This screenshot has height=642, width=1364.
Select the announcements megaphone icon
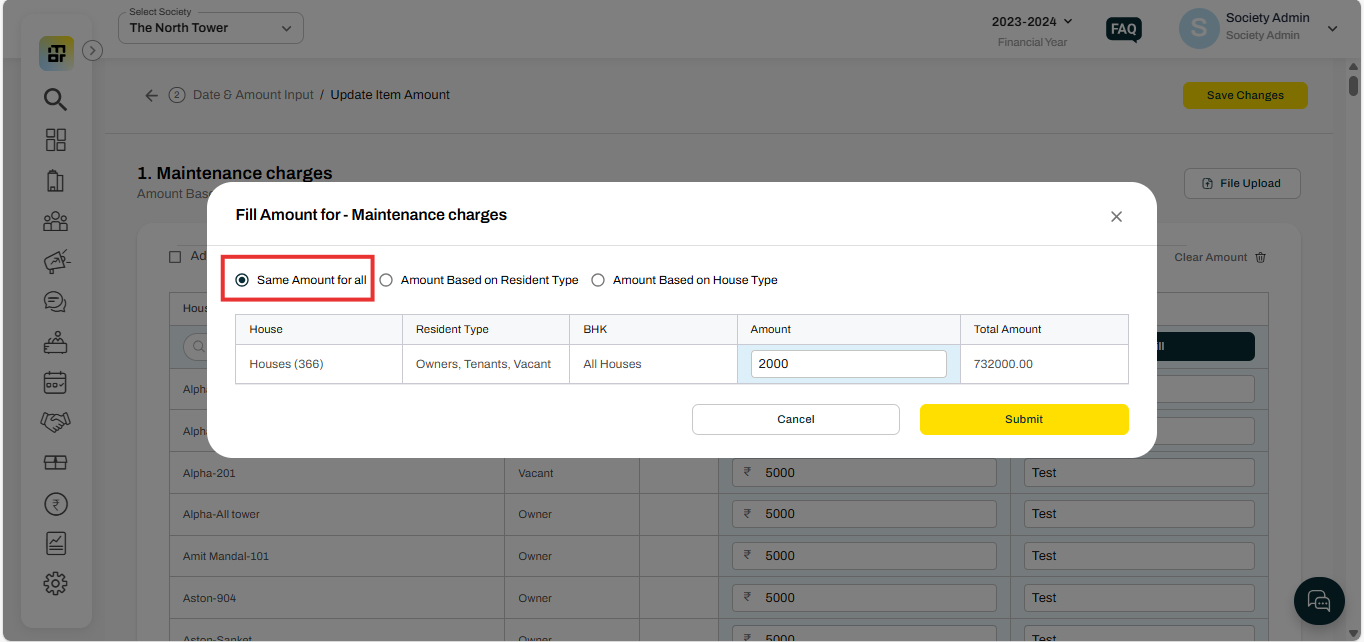click(x=55, y=261)
